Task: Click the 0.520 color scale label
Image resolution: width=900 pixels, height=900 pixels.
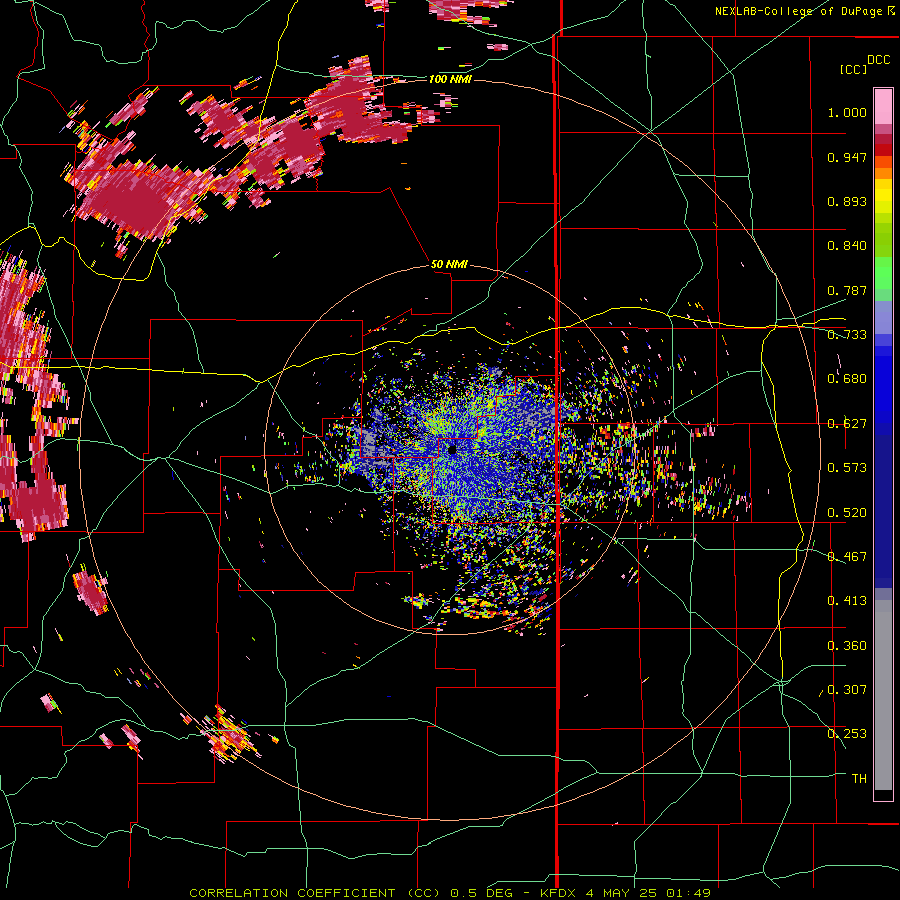Action: pos(847,513)
